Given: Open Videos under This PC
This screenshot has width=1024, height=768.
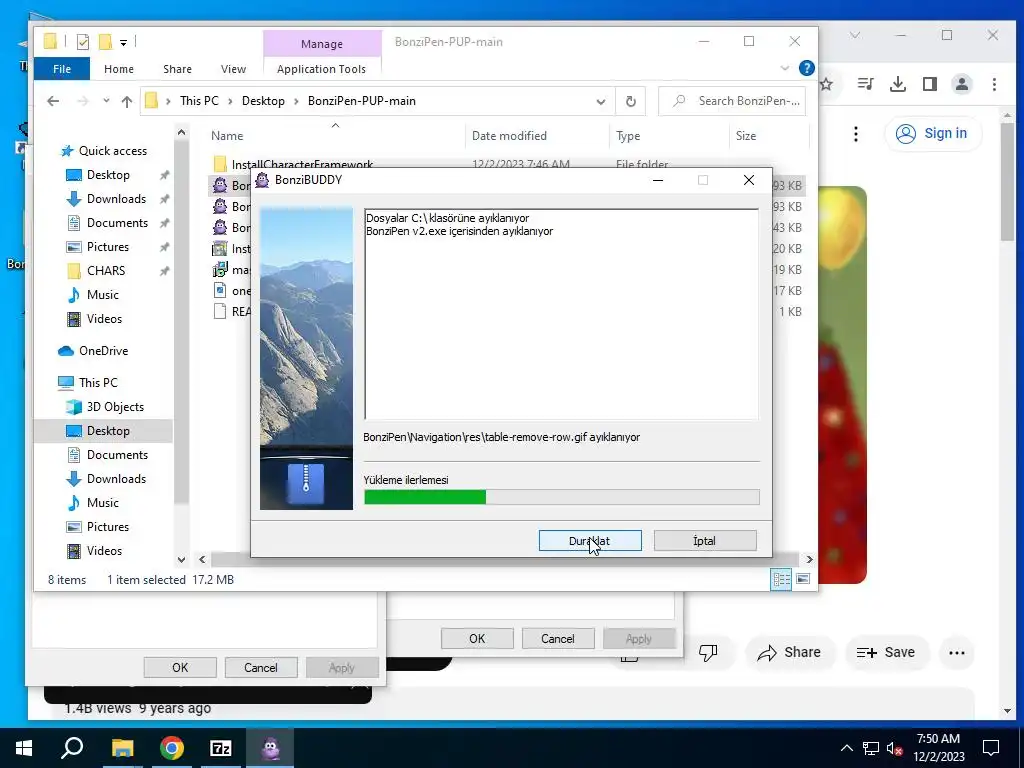Looking at the screenshot, I should (104, 551).
